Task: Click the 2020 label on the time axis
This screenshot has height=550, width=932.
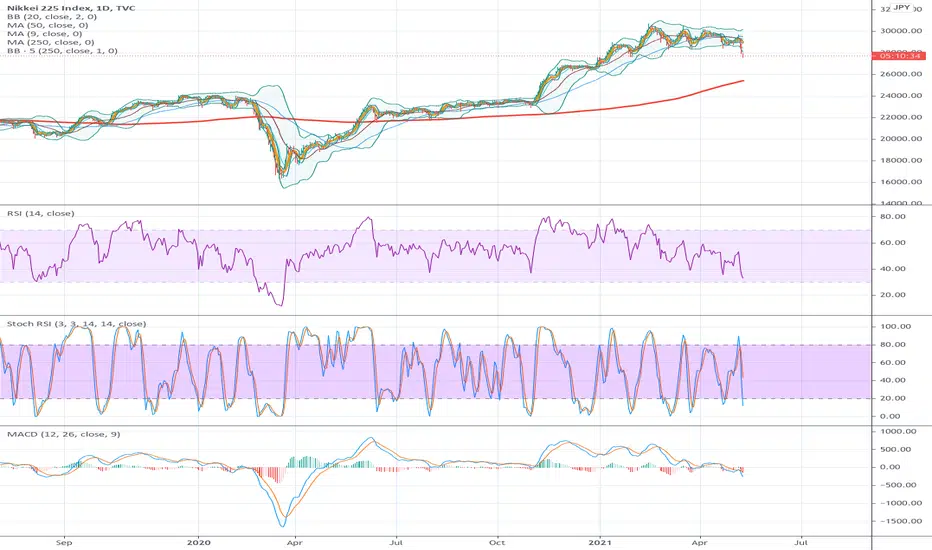Action: [199, 542]
